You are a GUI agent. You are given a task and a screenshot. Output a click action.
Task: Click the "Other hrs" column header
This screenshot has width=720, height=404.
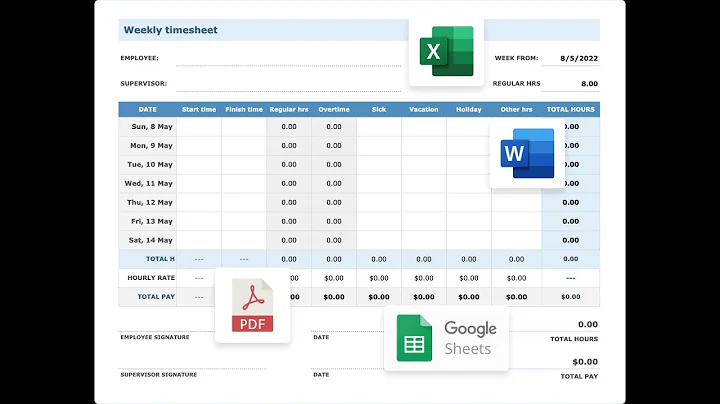(x=516, y=109)
